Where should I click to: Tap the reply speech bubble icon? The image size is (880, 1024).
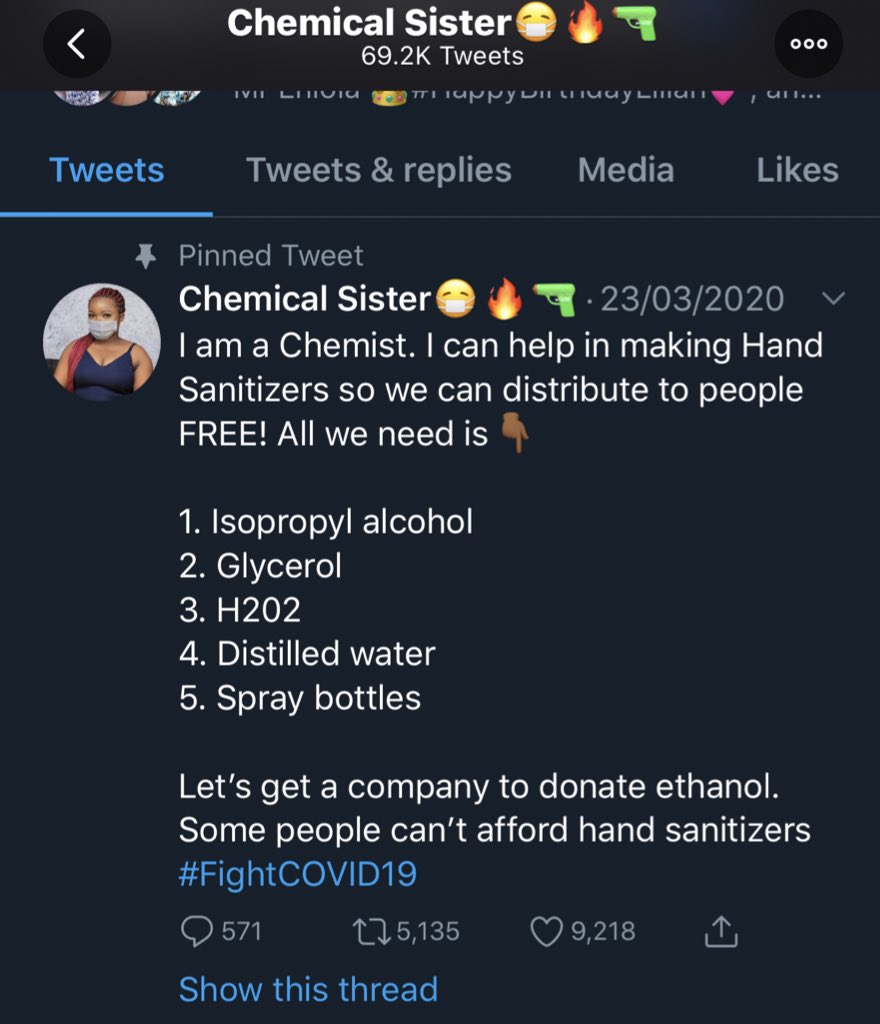[195, 932]
